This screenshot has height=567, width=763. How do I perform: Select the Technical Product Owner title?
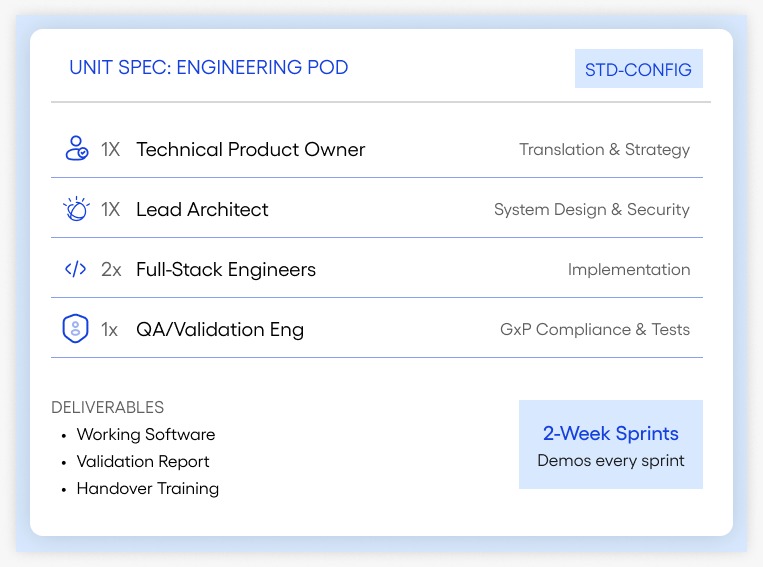(250, 150)
